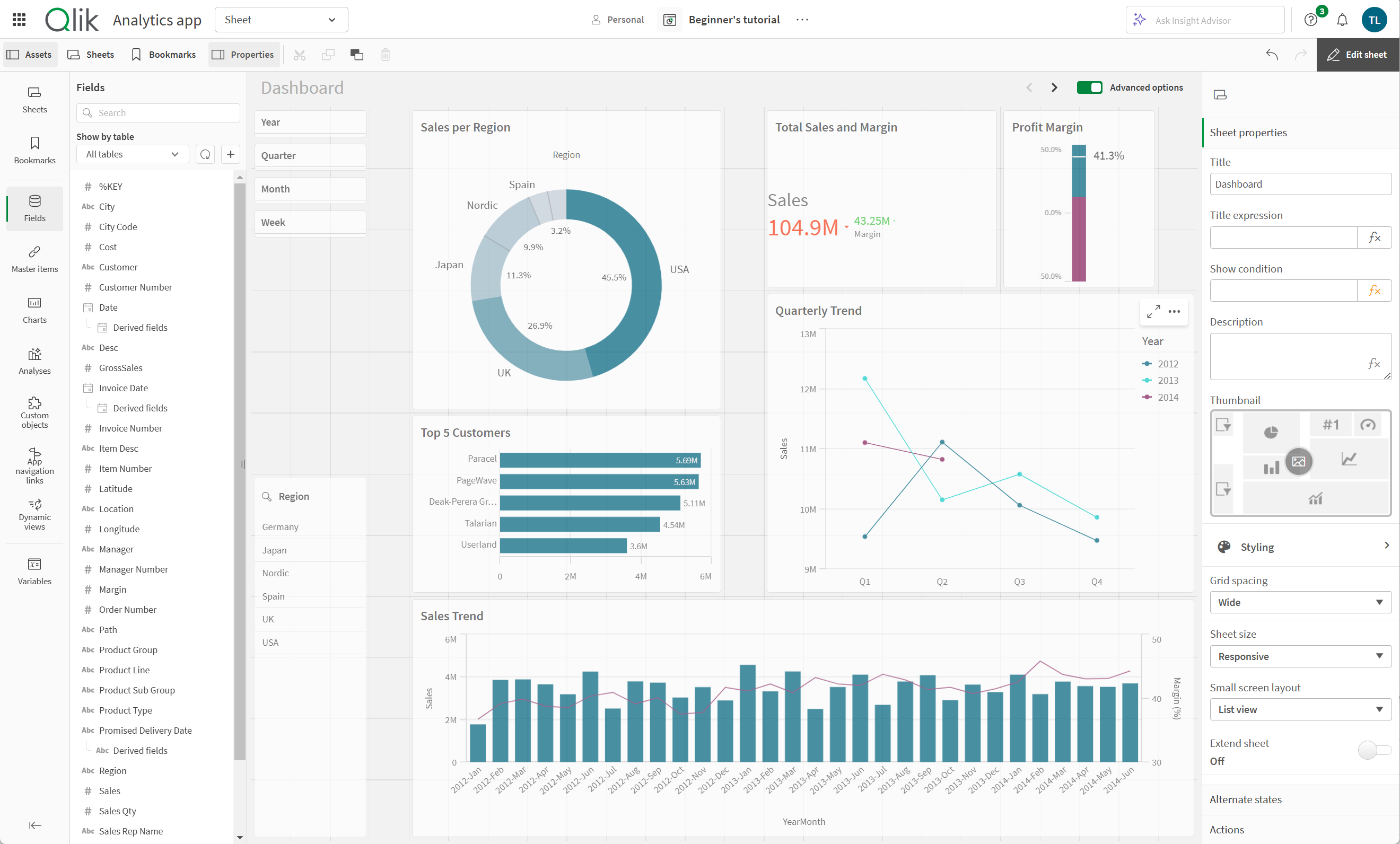Click the Edit sheet button
This screenshot has height=844, width=1400.
coord(1357,53)
